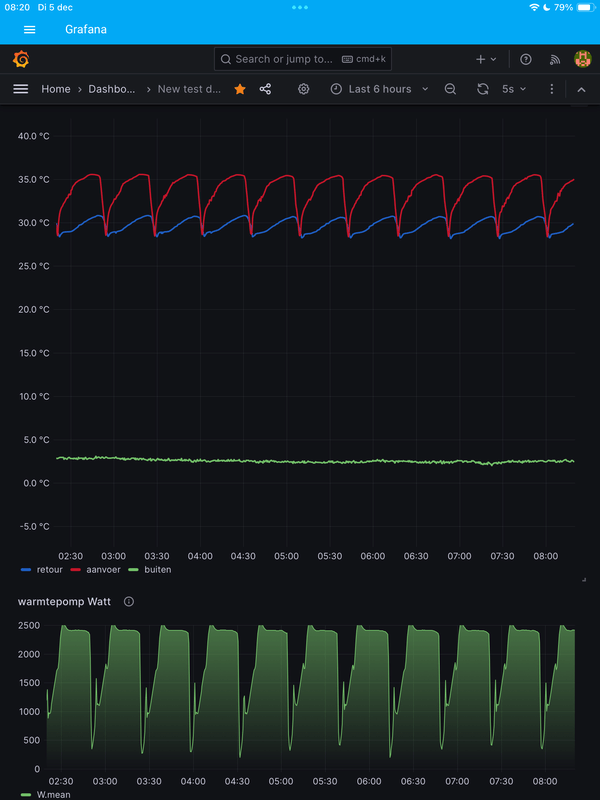The width and height of the screenshot is (600, 800).
Task: Toggle the retour series in legend
Action: click(49, 569)
